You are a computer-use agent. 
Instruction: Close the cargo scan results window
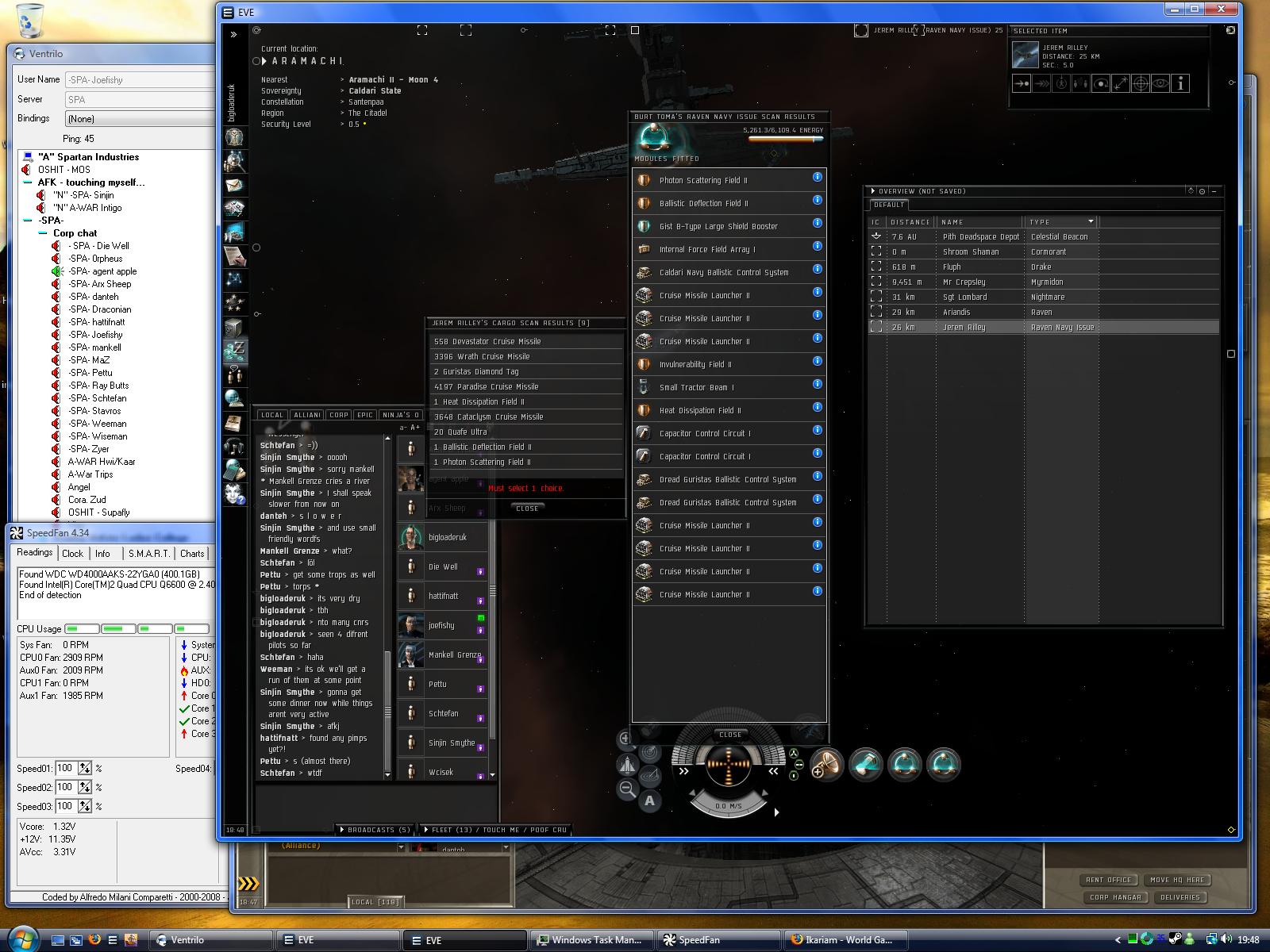point(527,509)
